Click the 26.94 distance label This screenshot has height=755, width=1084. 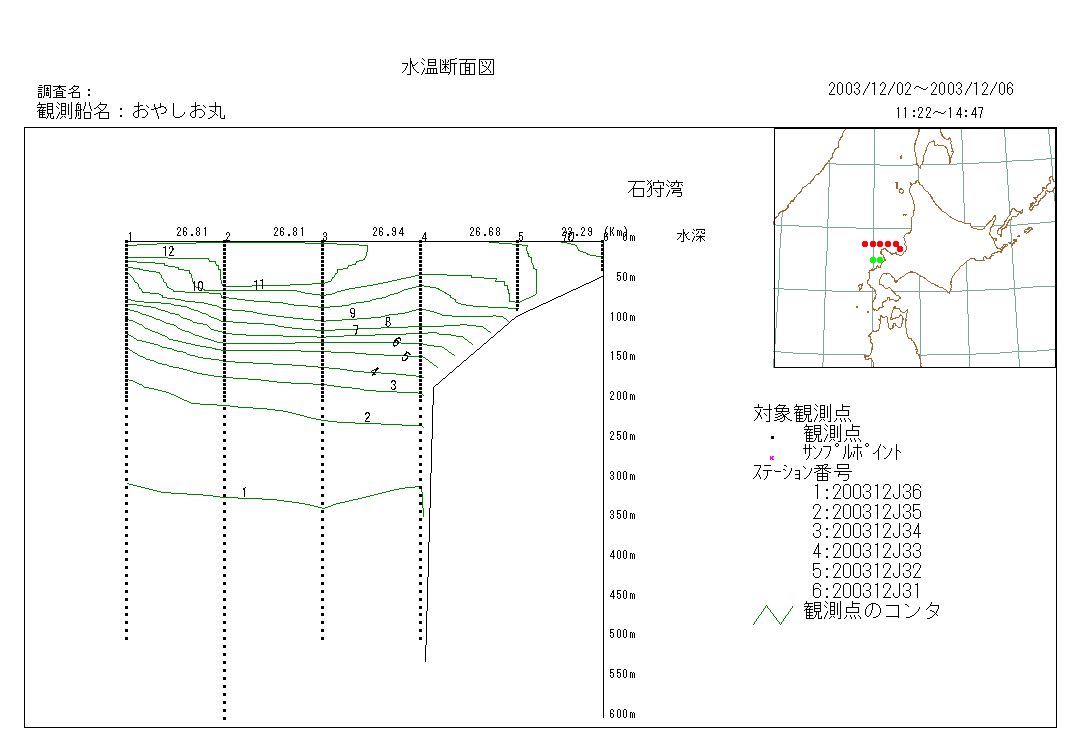(388, 232)
